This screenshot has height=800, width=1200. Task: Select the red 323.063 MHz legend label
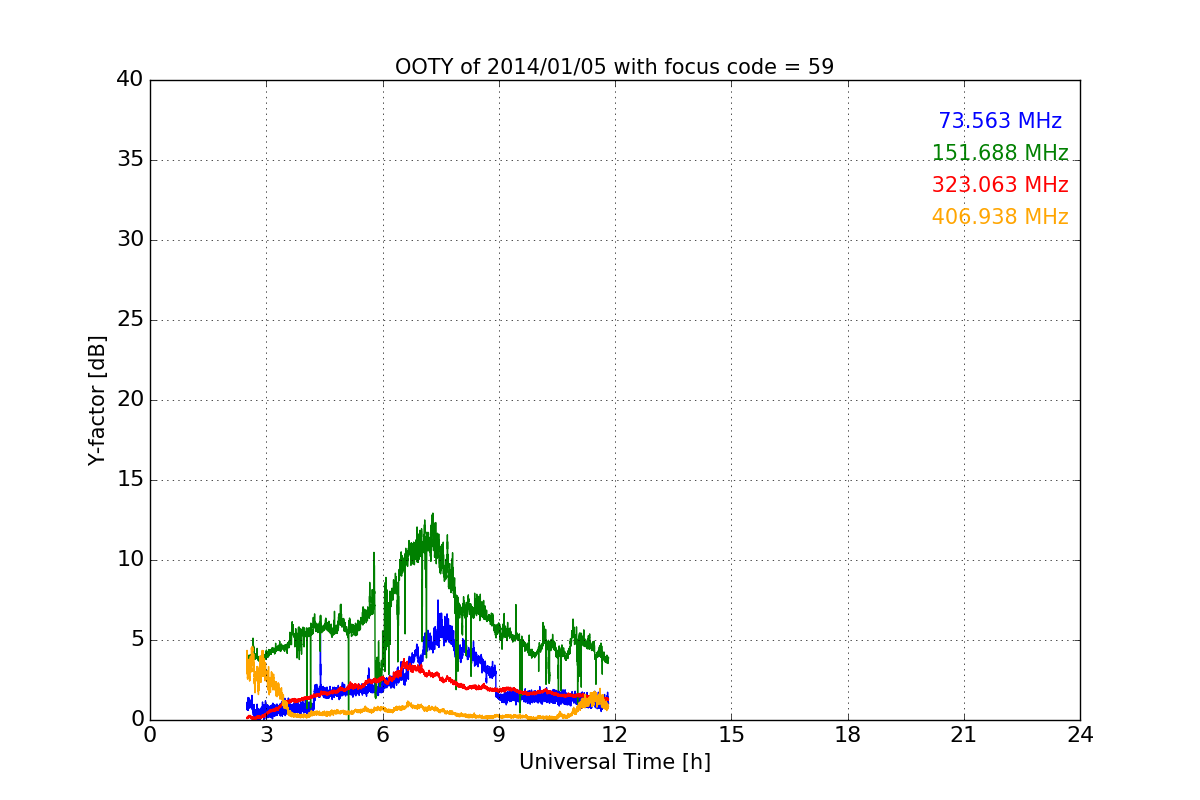[1000, 185]
